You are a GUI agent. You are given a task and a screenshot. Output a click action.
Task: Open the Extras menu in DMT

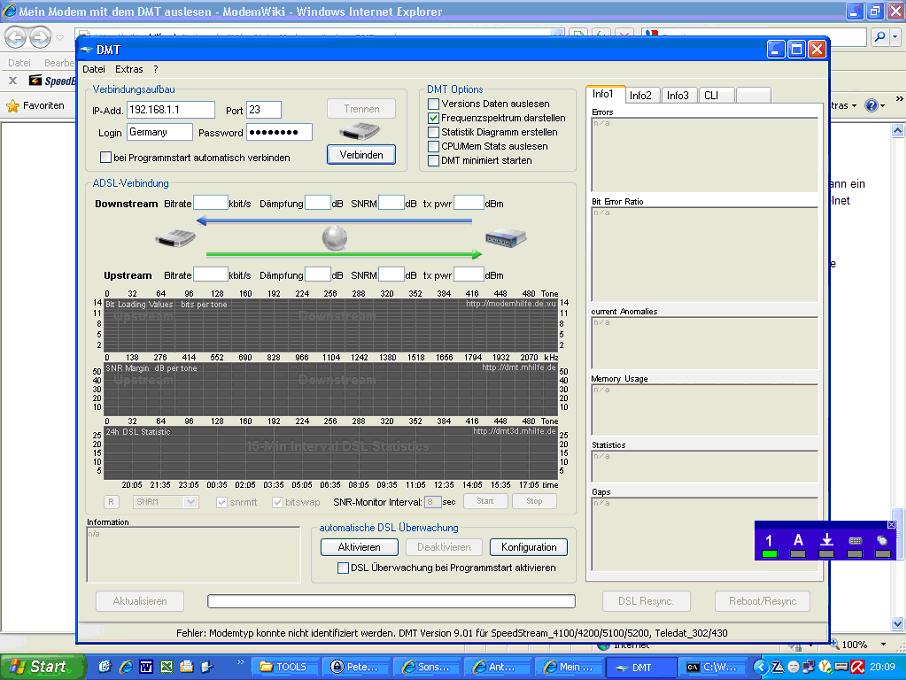coord(129,70)
